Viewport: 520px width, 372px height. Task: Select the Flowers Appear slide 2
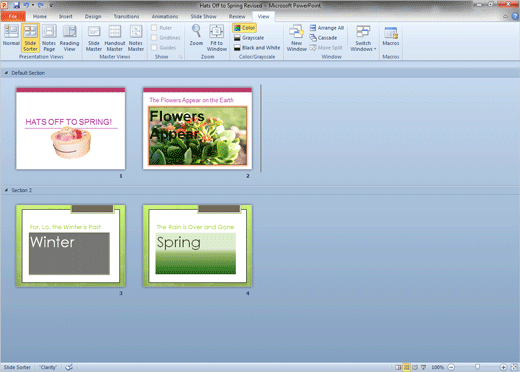coord(197,128)
